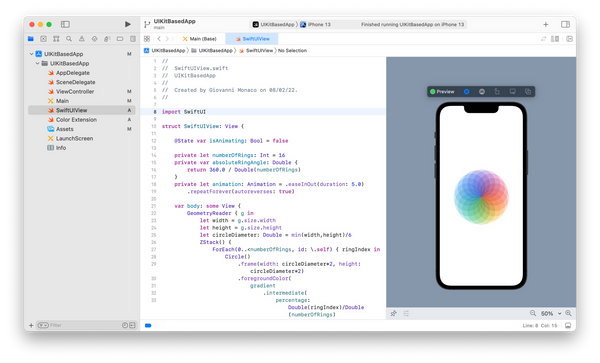Click the duplicate preview icon
This screenshot has width=600, height=363.
[528, 91]
